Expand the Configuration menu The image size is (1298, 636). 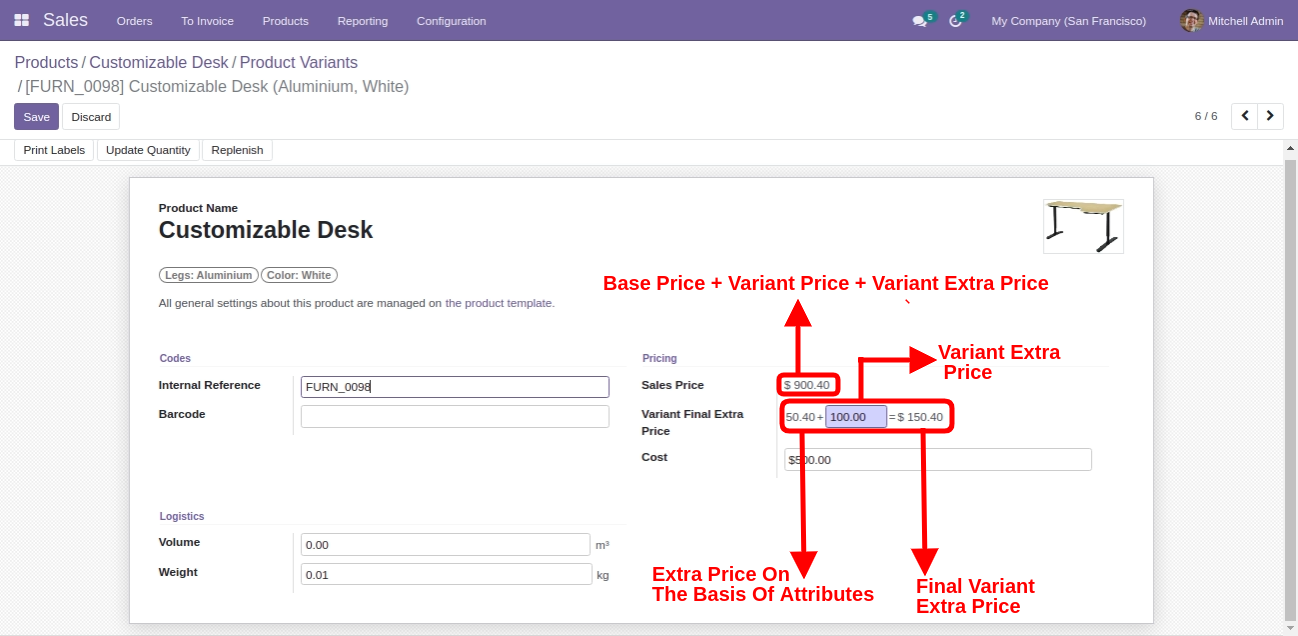451,21
